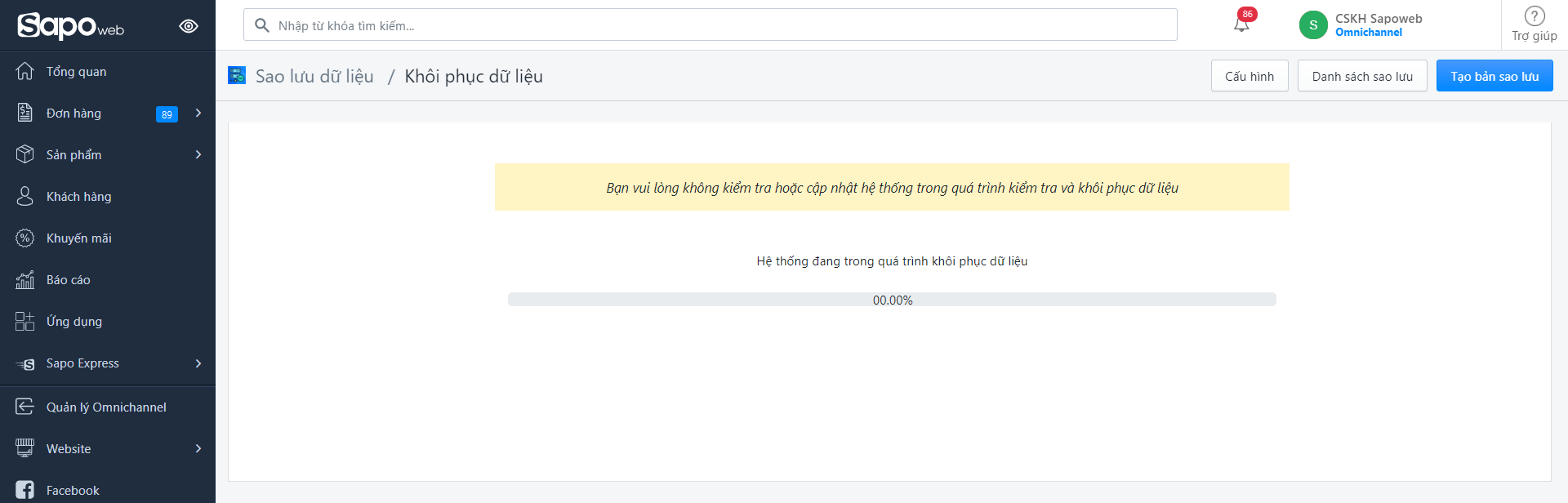Click the notification bell icon

tap(1241, 24)
